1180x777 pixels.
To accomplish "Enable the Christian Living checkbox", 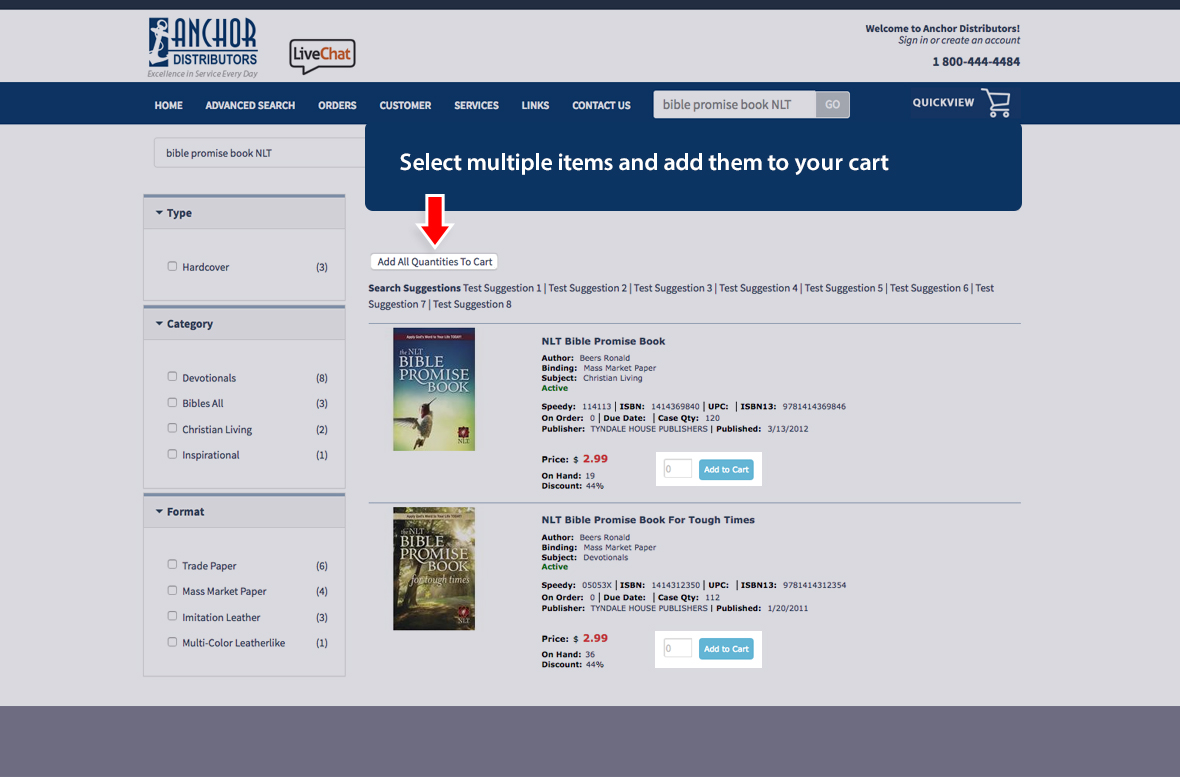I will (172, 428).
